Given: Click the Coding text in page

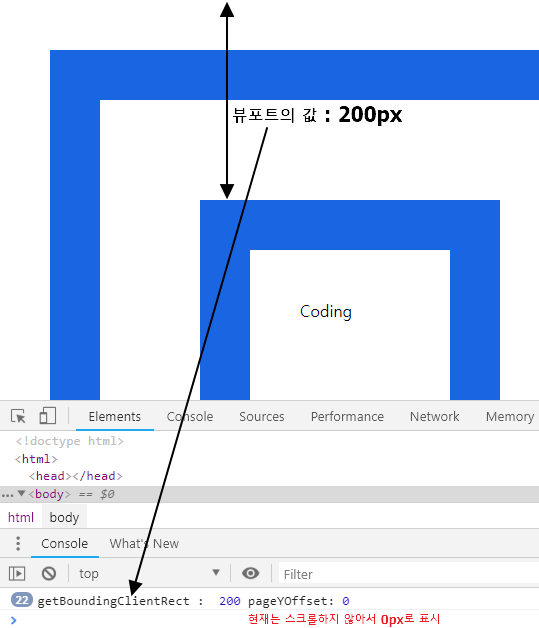Looking at the screenshot, I should [x=326, y=312].
